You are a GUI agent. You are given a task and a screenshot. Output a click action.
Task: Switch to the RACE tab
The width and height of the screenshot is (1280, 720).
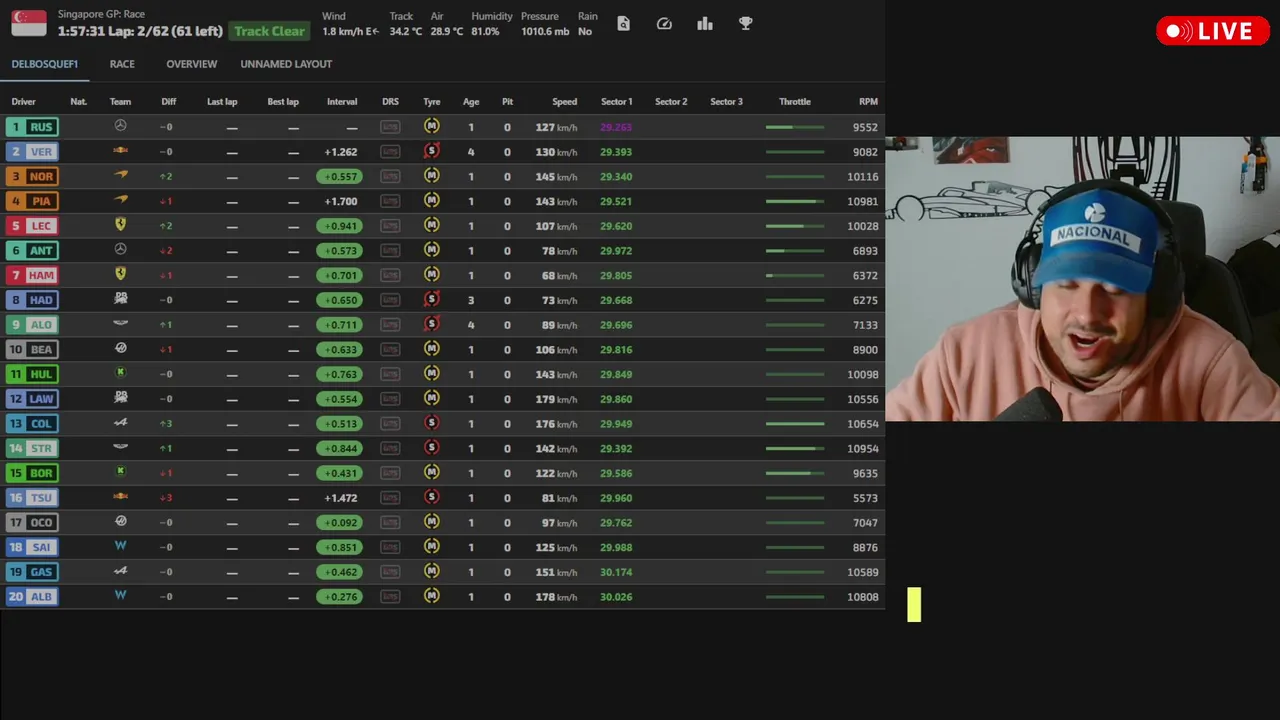122,64
